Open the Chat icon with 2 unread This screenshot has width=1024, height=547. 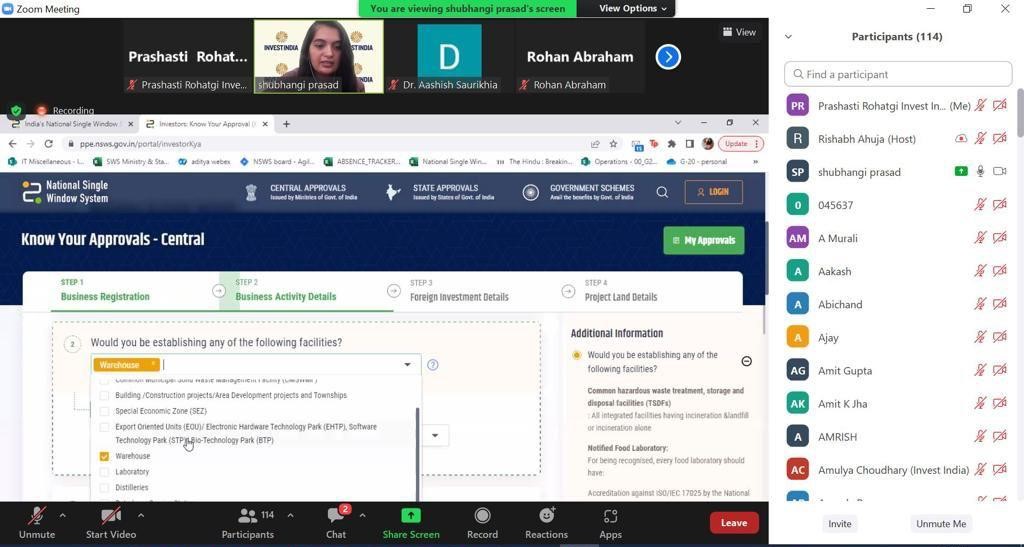(336, 516)
